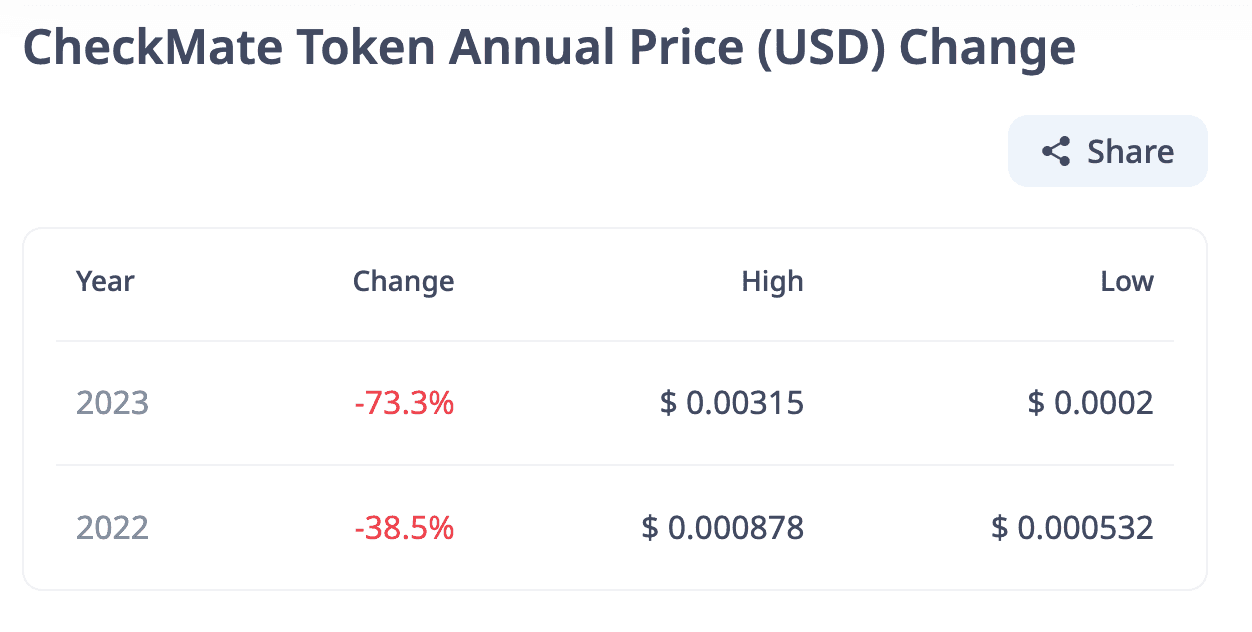The image size is (1252, 632).
Task: Click the -73.3% change value
Action: [404, 403]
